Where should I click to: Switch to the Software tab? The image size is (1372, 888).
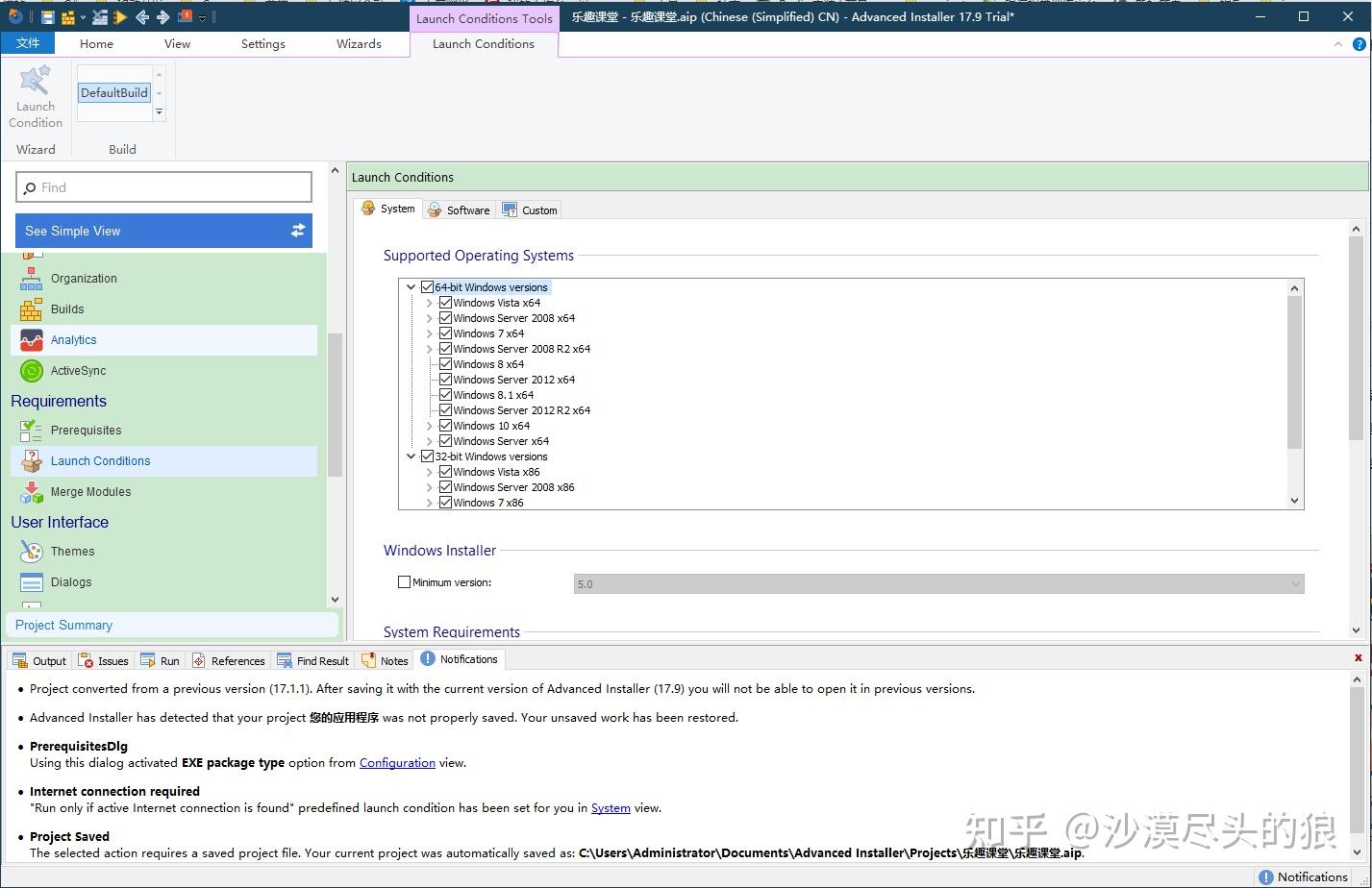click(459, 210)
